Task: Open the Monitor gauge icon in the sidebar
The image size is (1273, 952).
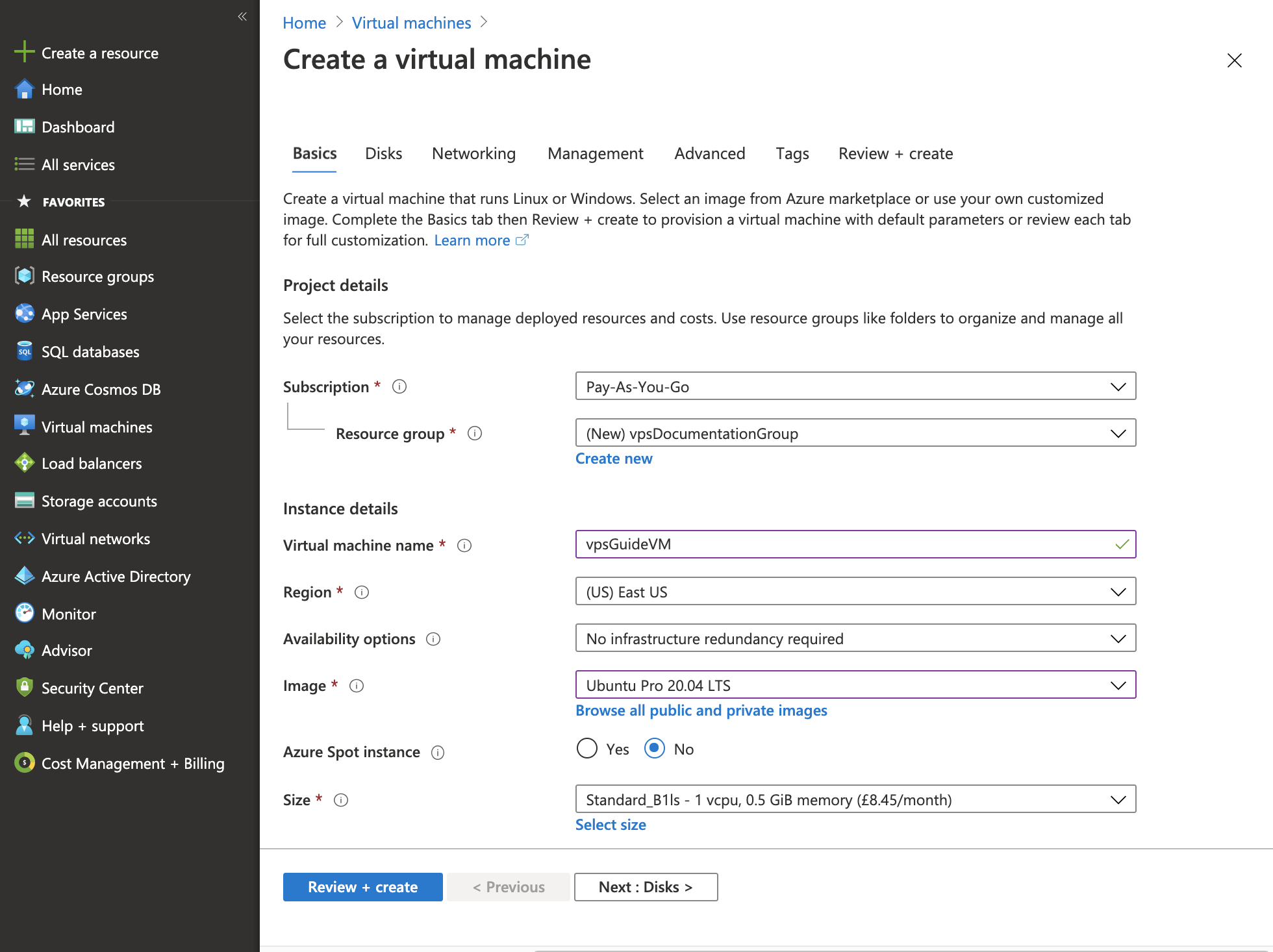Action: 25,613
